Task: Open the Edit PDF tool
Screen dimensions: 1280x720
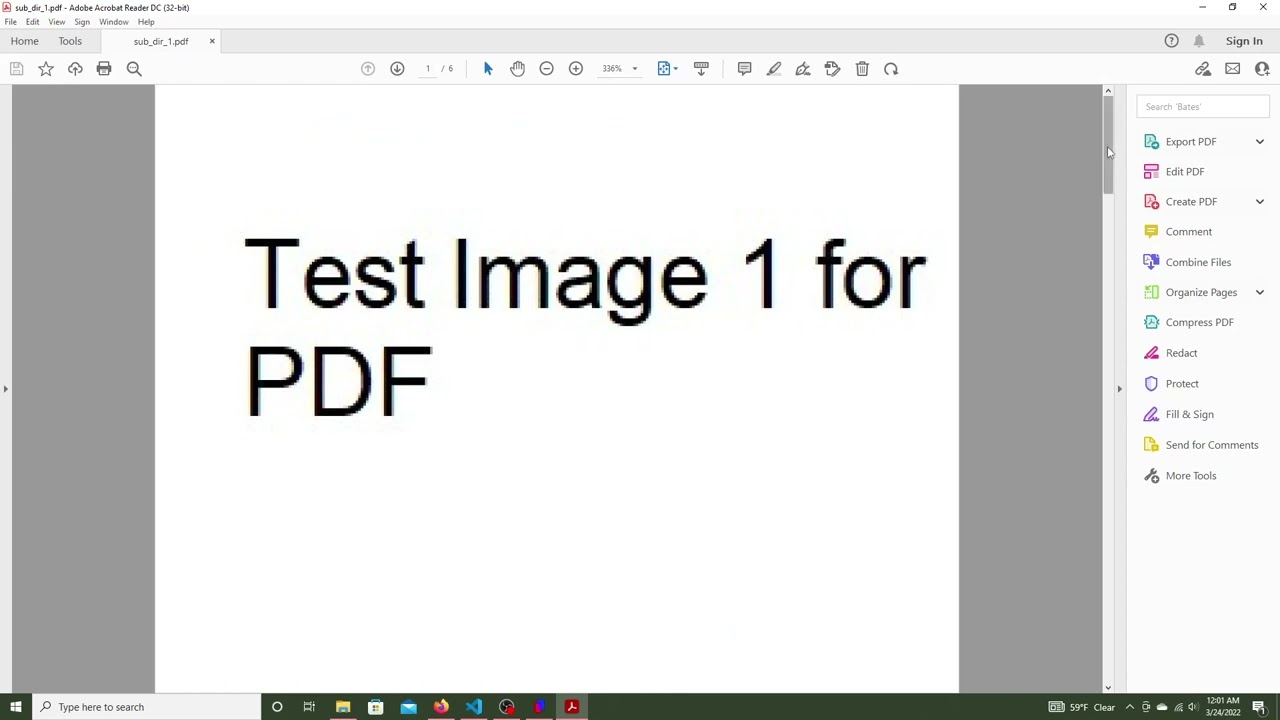Action: click(1185, 172)
